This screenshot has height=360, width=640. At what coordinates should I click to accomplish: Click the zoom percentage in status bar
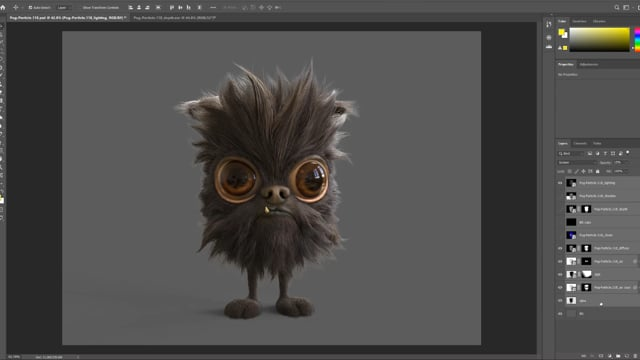[x=13, y=357]
